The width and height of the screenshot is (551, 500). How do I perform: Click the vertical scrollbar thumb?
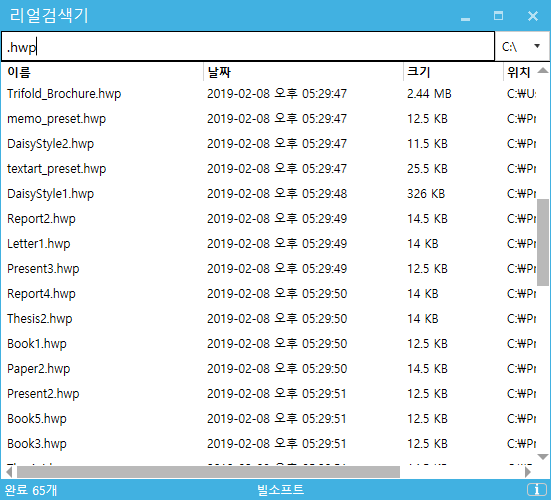pyautogui.click(x=543, y=242)
